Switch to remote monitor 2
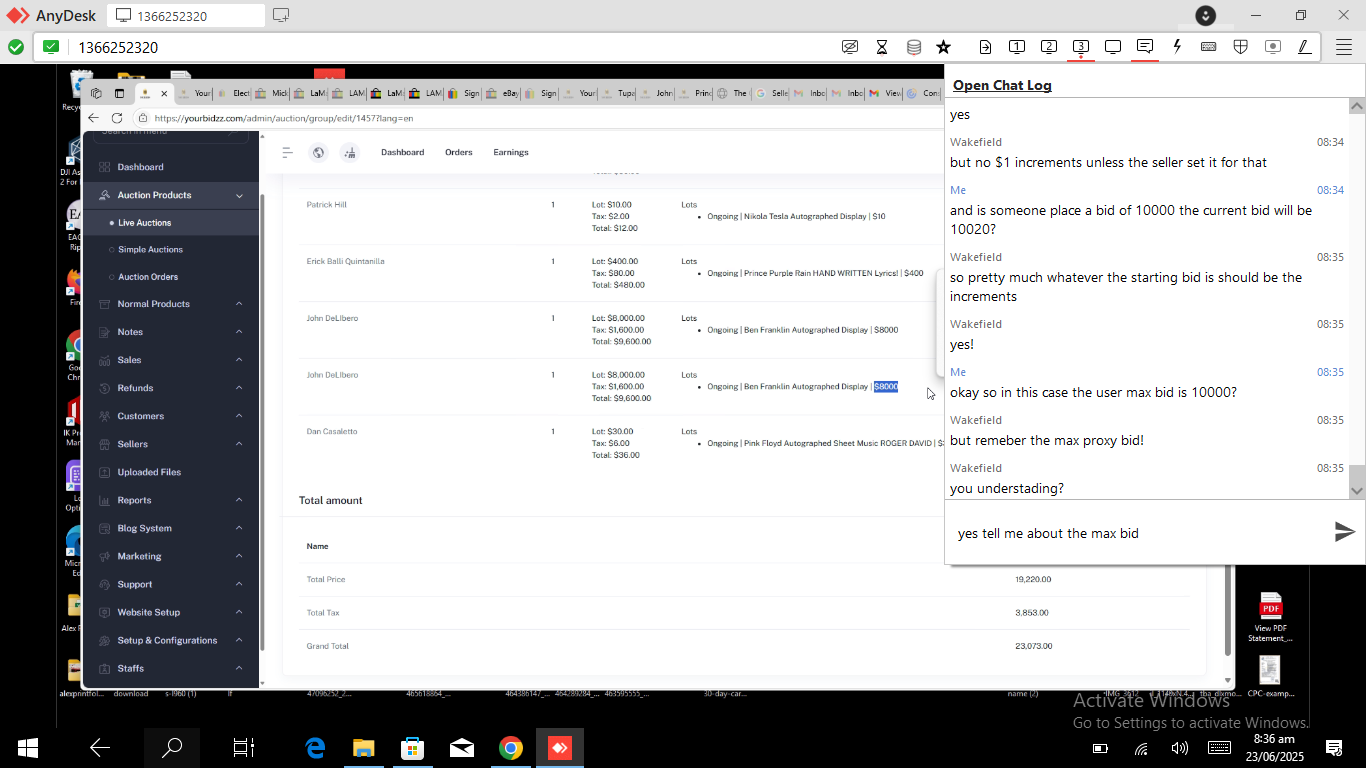This screenshot has height=768, width=1366. (x=1049, y=47)
